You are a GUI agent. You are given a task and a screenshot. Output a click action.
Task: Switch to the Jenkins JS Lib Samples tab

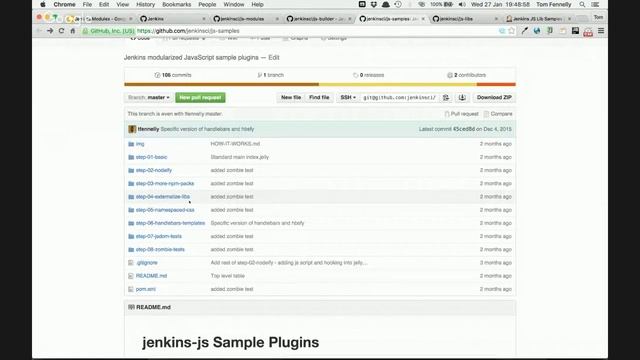coord(538,19)
